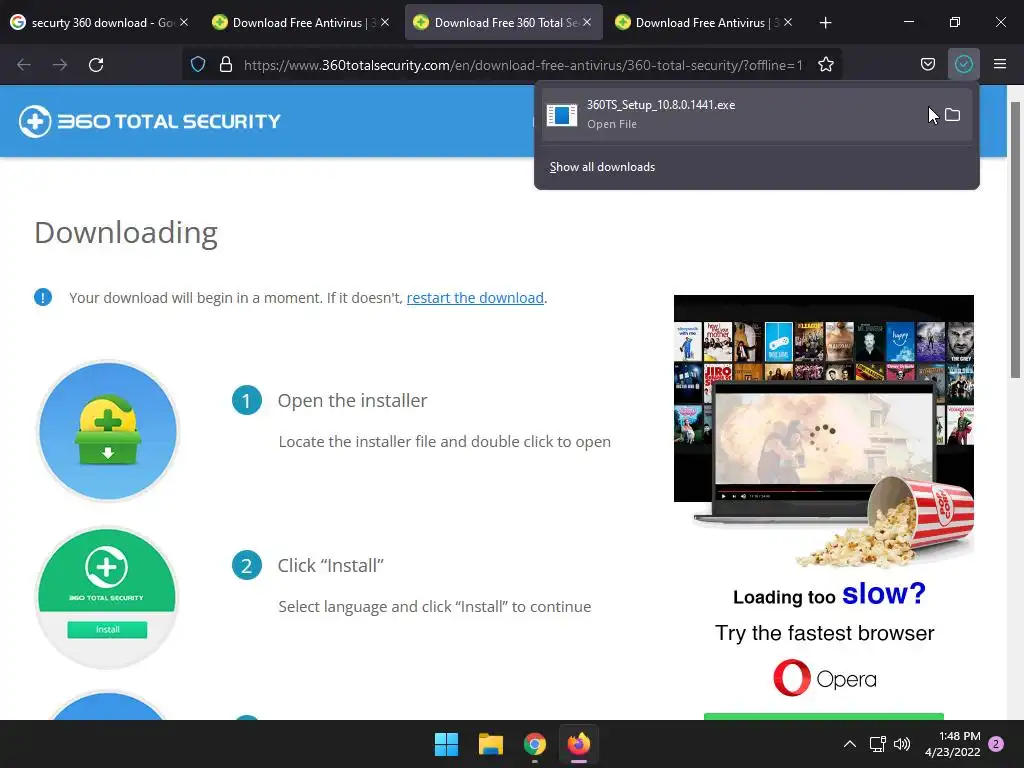Click the Opera movie advertisement image
This screenshot has width=1024, height=768.
[x=824, y=431]
